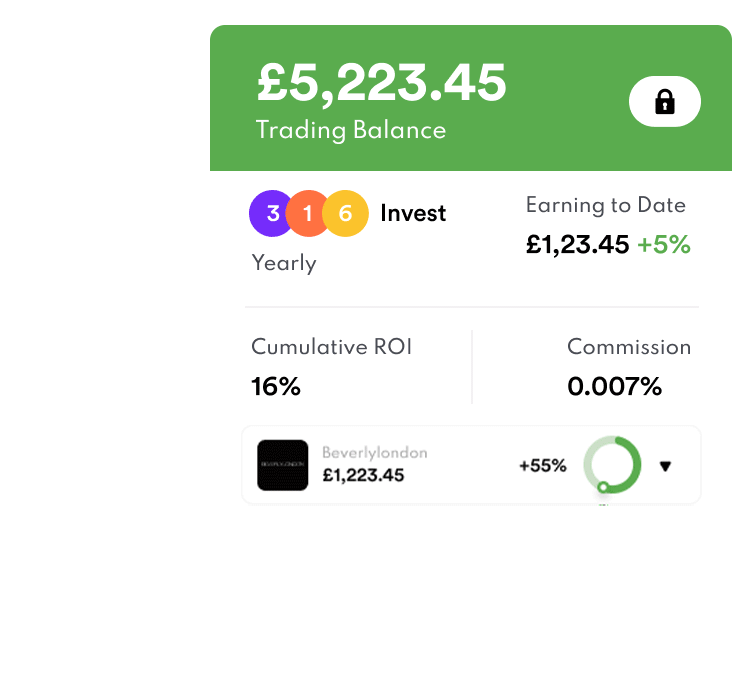Click the £5,223.45 trading balance amount
This screenshot has height=678, width=754.
click(x=382, y=83)
